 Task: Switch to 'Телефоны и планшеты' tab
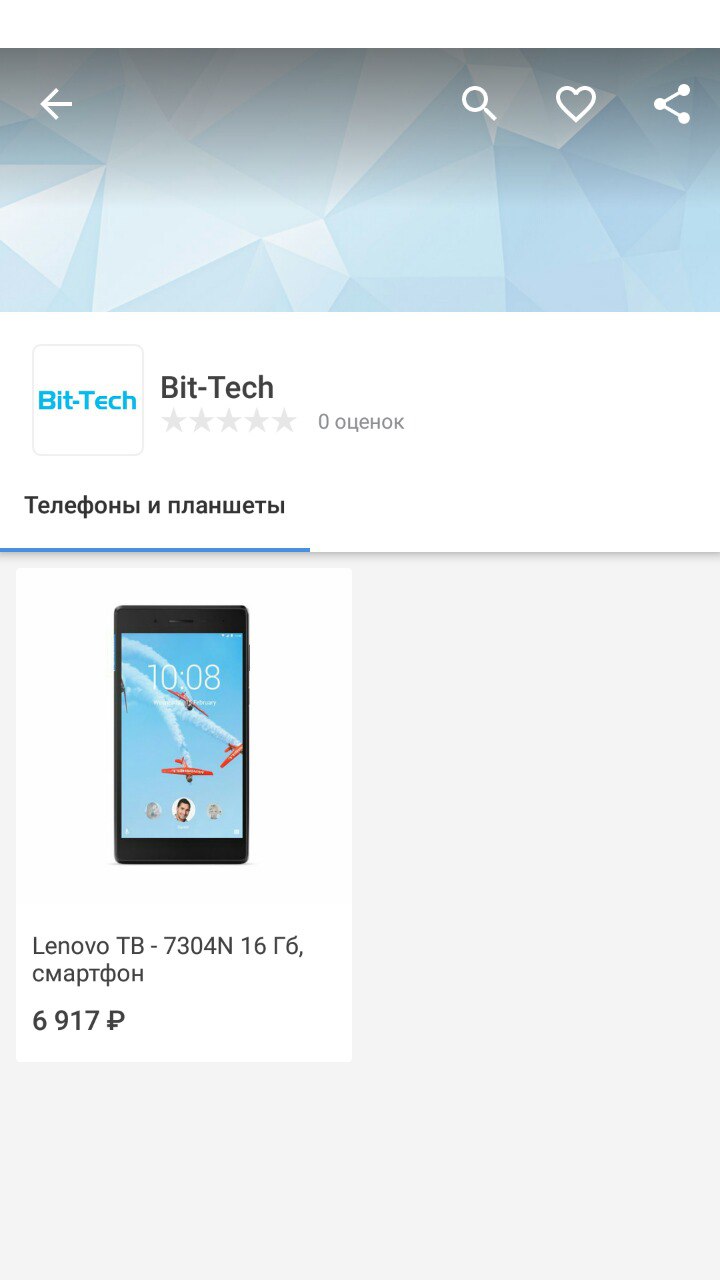[x=155, y=505]
